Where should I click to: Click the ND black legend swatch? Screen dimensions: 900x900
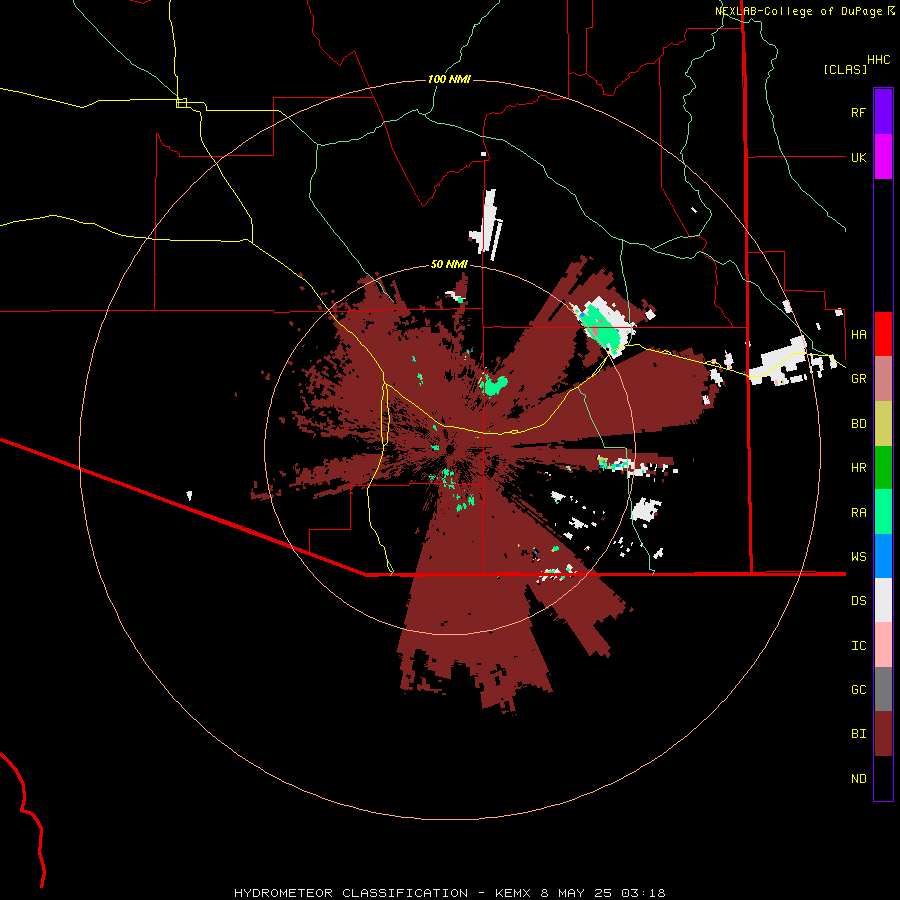883,778
